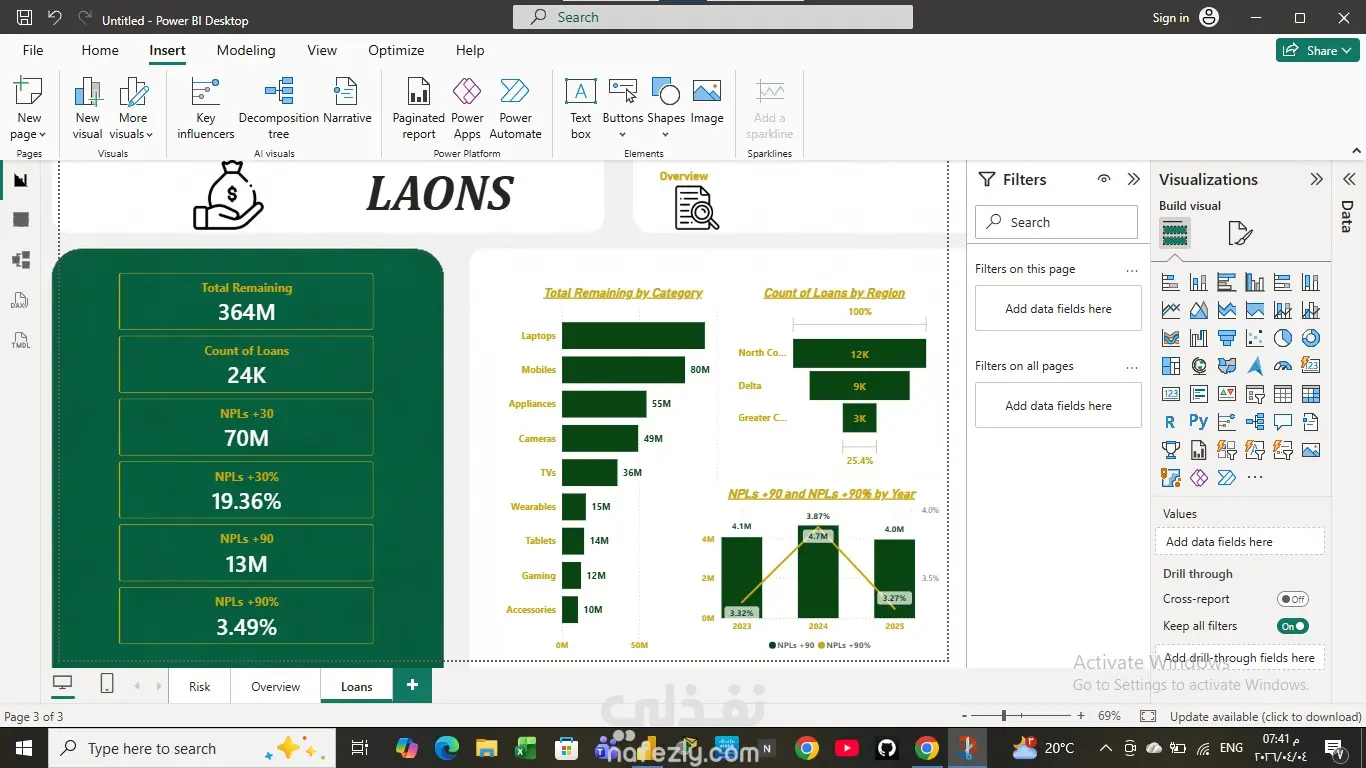The image size is (1366, 768).
Task: Insert a Power Automate visual
Action: coord(515,108)
